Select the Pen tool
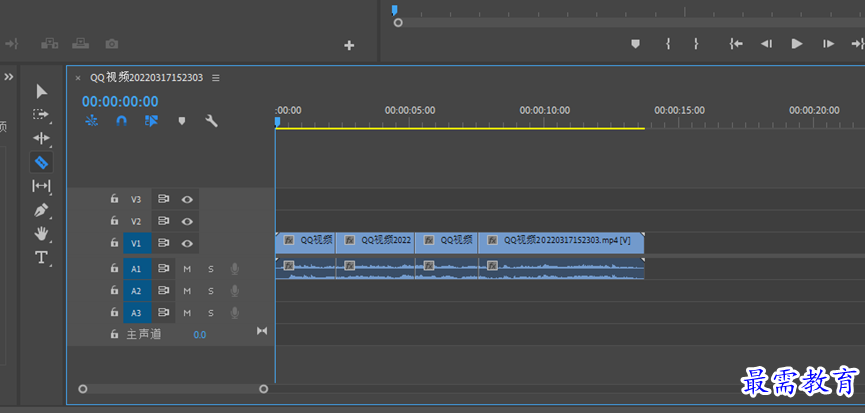 [41, 210]
